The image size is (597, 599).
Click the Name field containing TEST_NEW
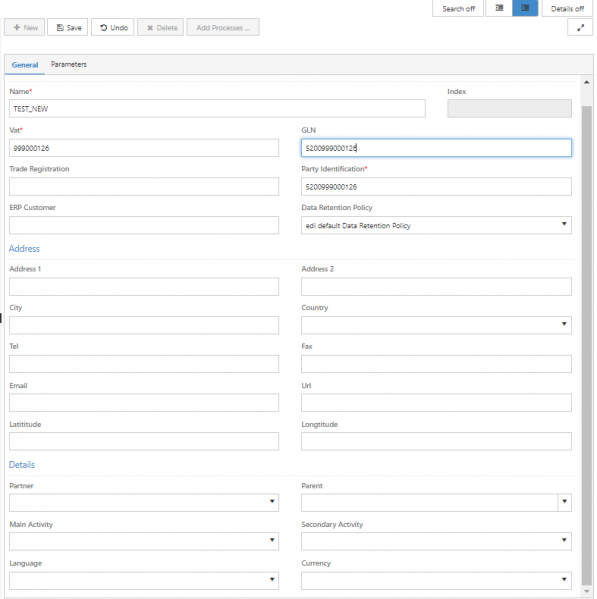point(217,108)
